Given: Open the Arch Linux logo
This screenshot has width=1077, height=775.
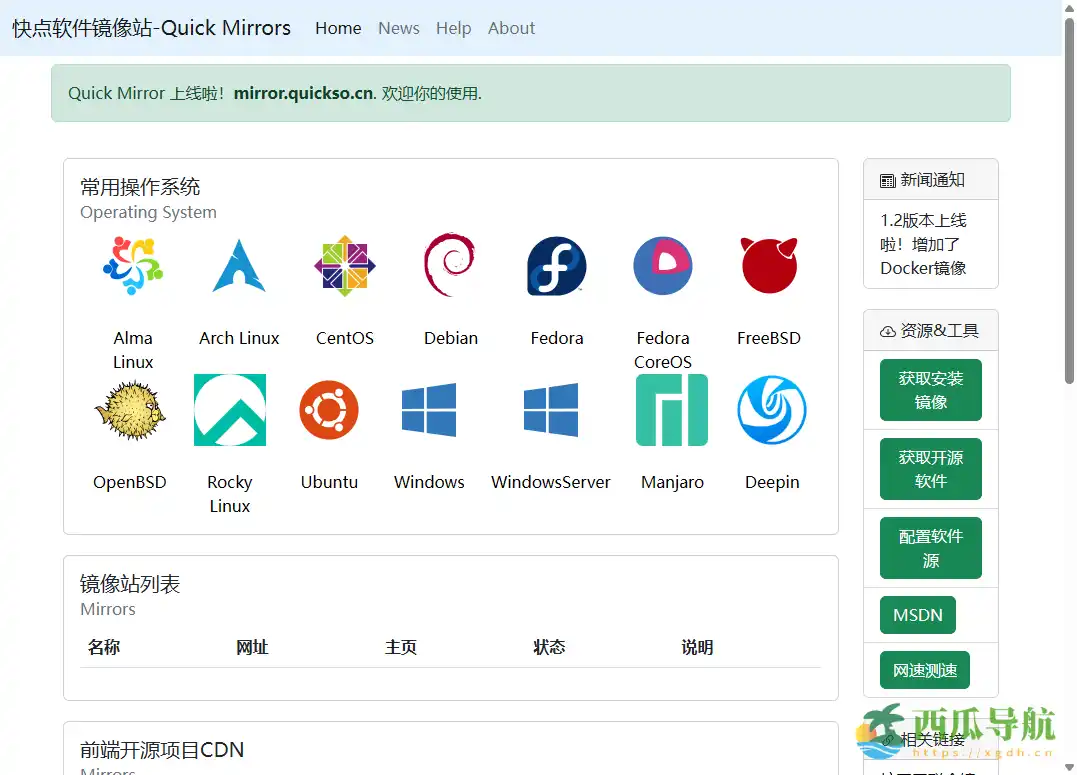Looking at the screenshot, I should tap(239, 266).
